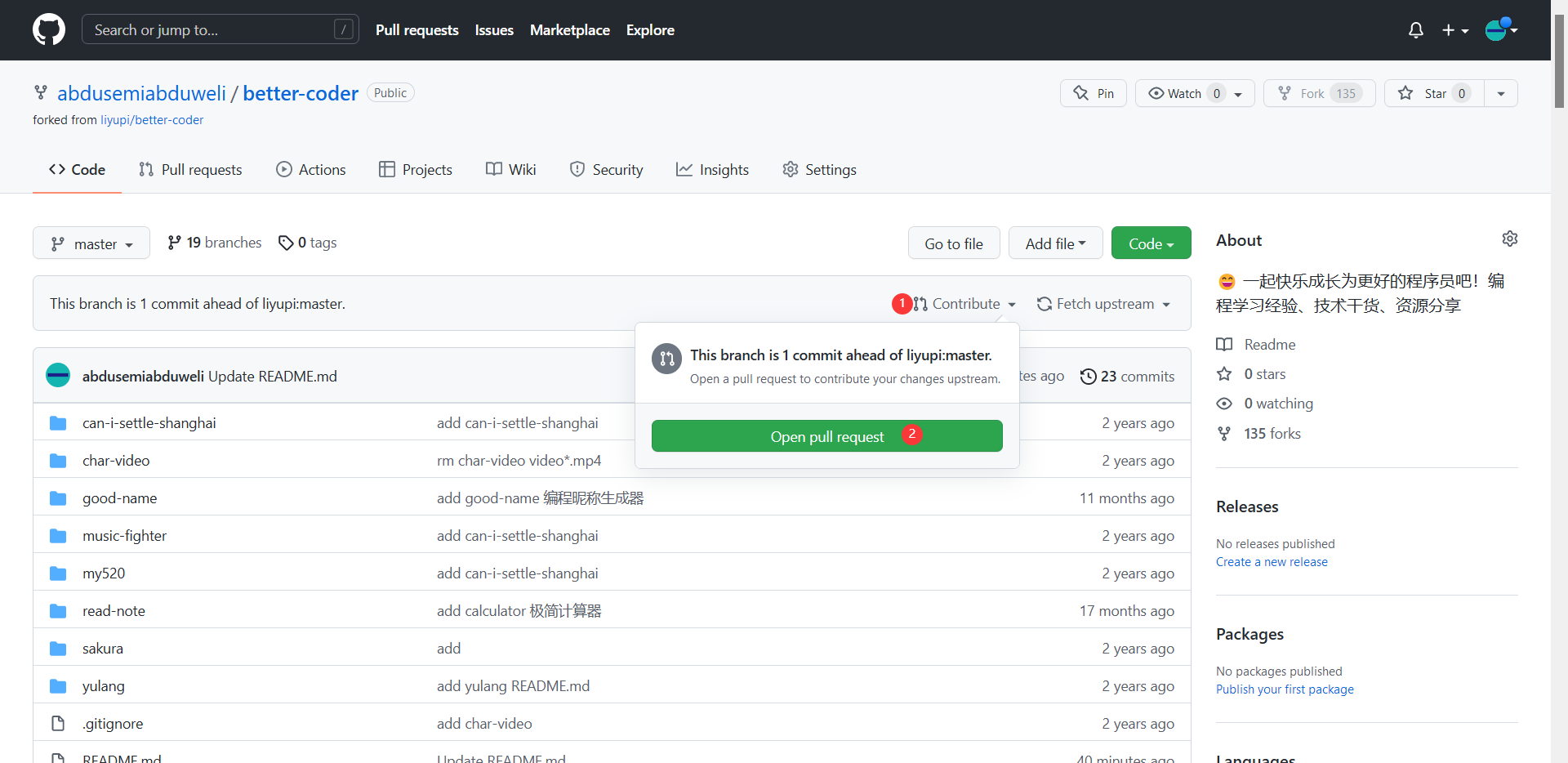Open the better-coder repository title link
Viewport: 1568px width, 763px height.
[x=301, y=93]
